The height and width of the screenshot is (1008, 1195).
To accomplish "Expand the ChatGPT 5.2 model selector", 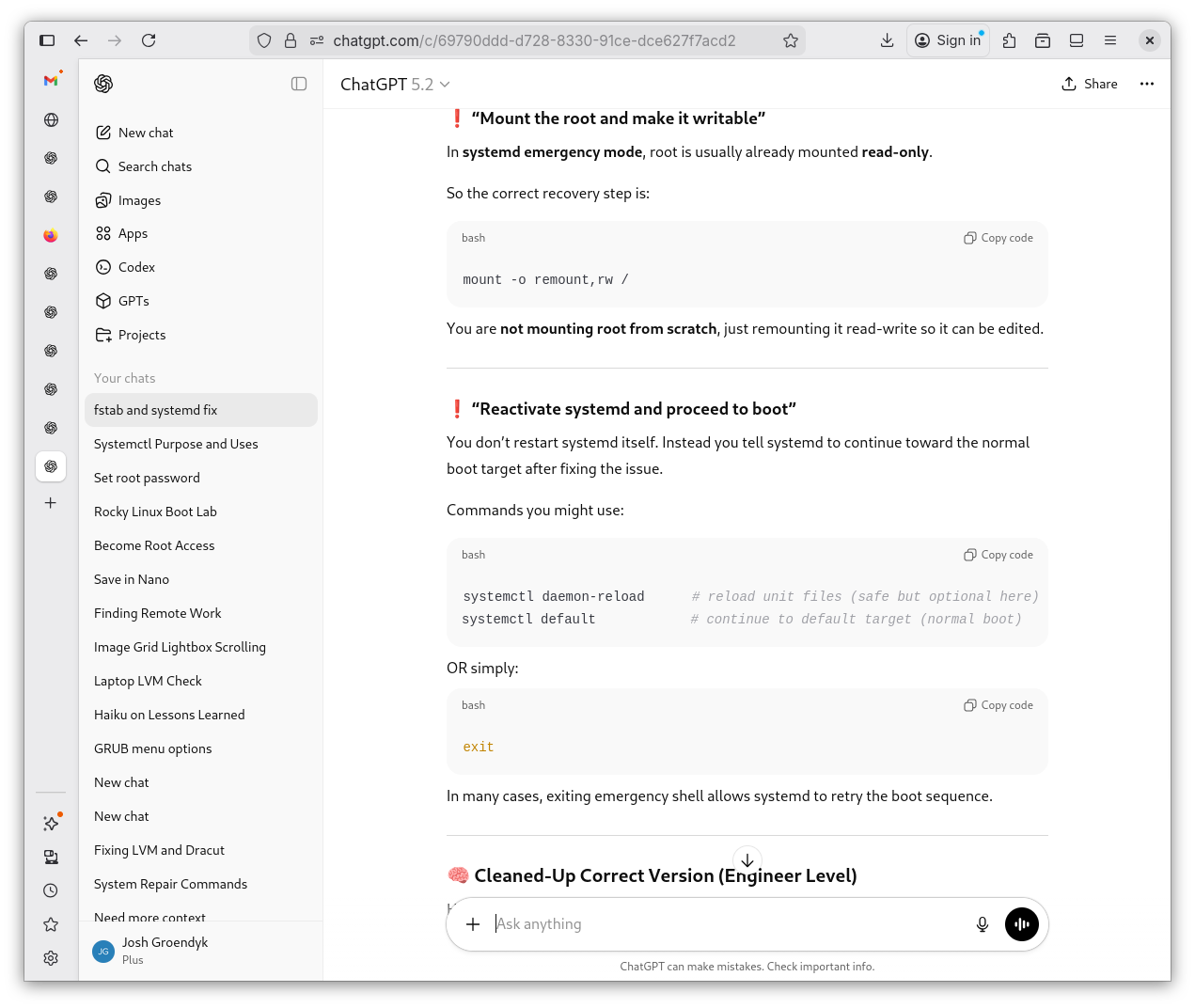I will tap(395, 85).
